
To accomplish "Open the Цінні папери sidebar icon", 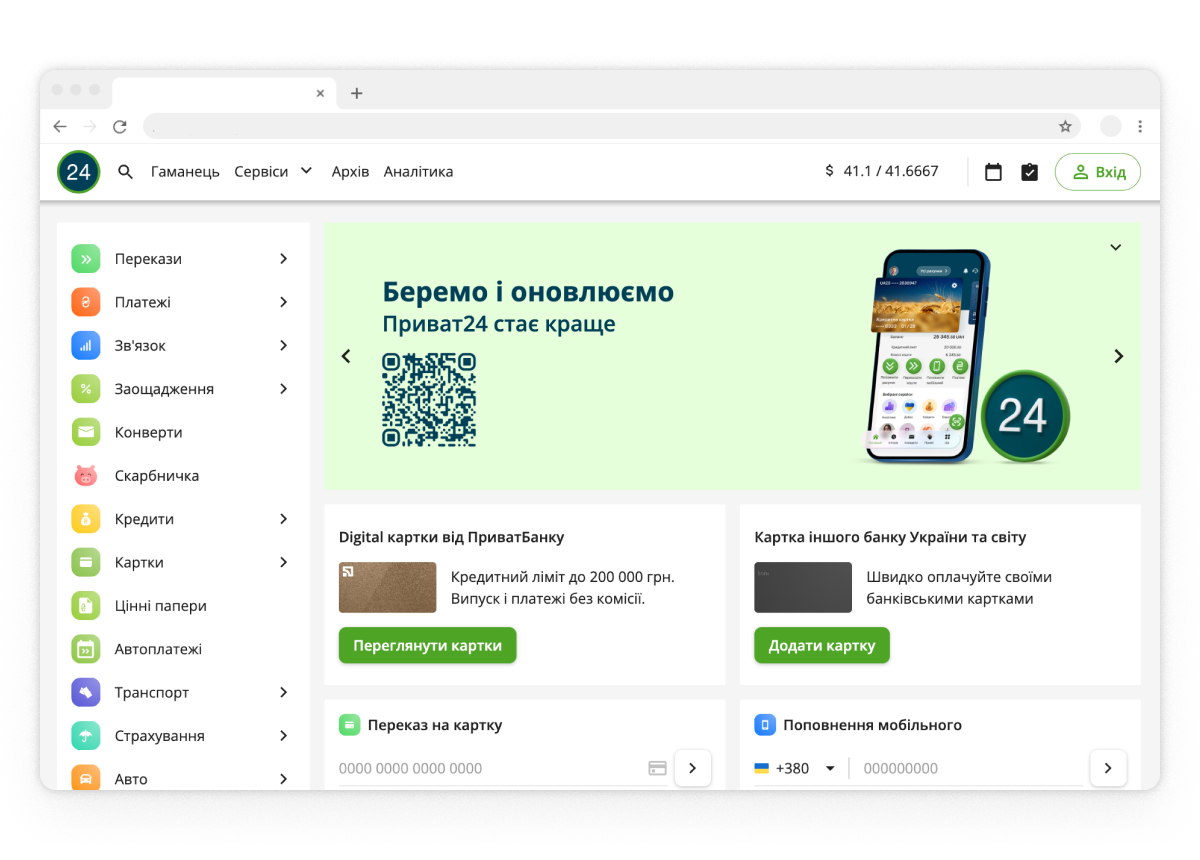I will coord(86,606).
